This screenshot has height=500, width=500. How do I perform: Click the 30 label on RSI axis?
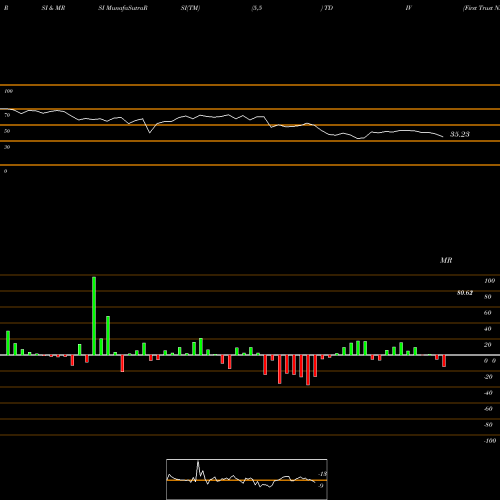pyautogui.click(x=7, y=147)
